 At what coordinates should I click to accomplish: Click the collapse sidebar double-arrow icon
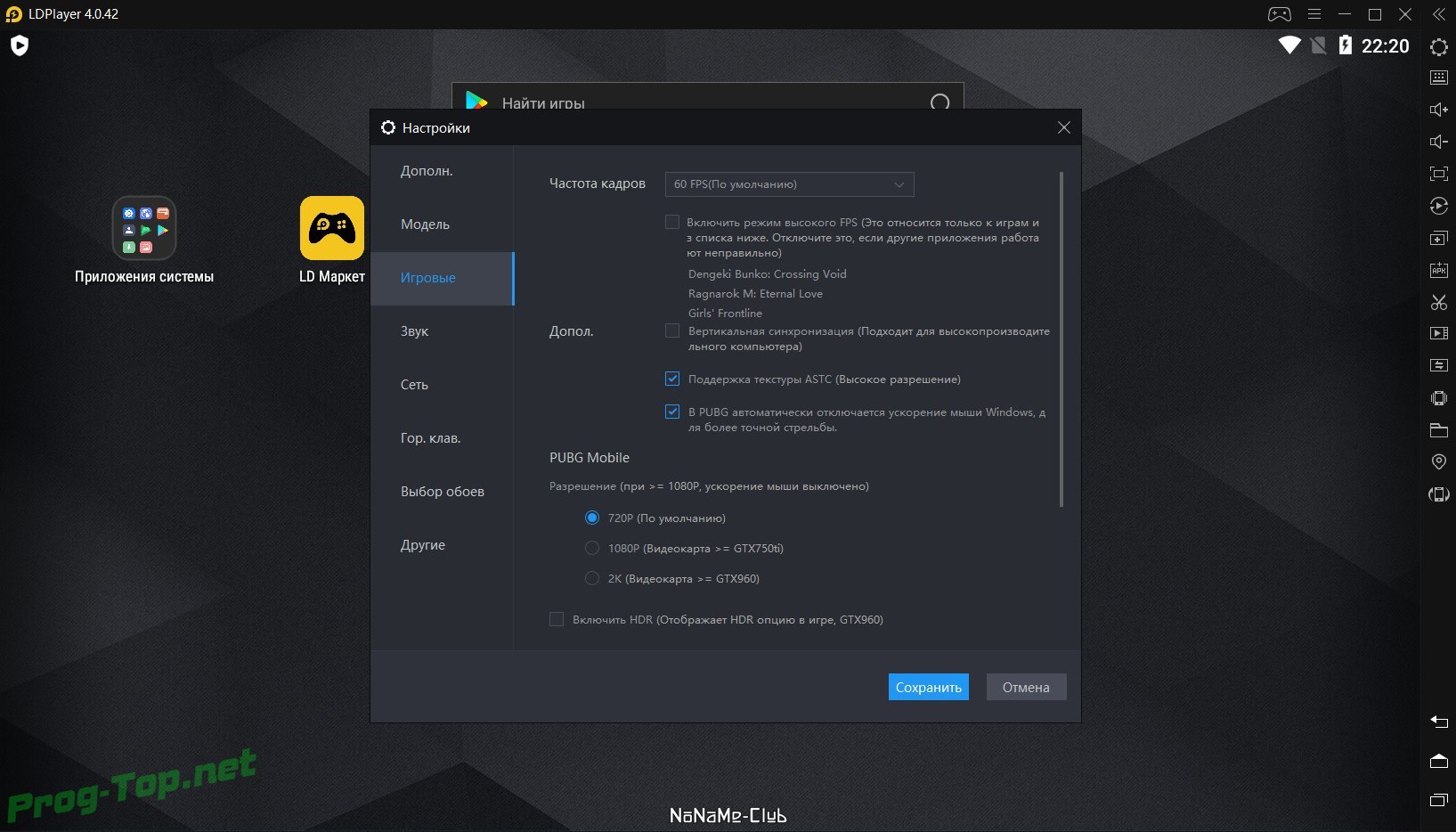click(1438, 14)
